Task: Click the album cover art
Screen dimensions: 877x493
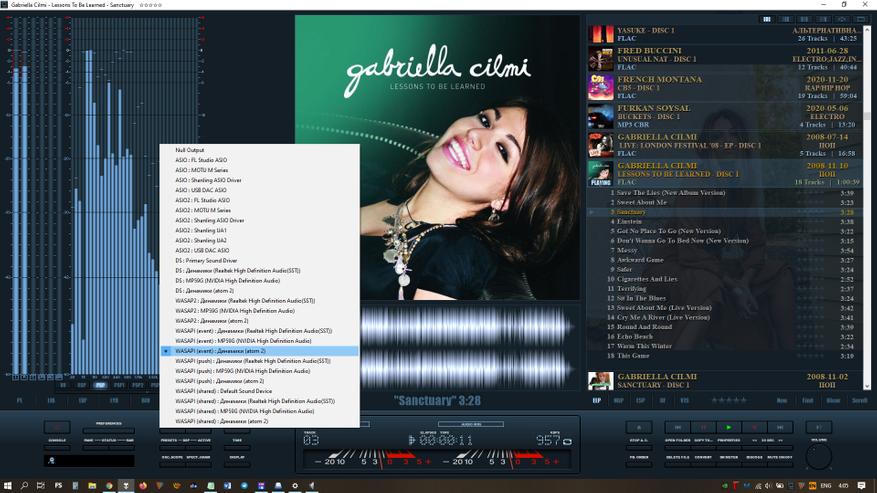Action: point(437,158)
